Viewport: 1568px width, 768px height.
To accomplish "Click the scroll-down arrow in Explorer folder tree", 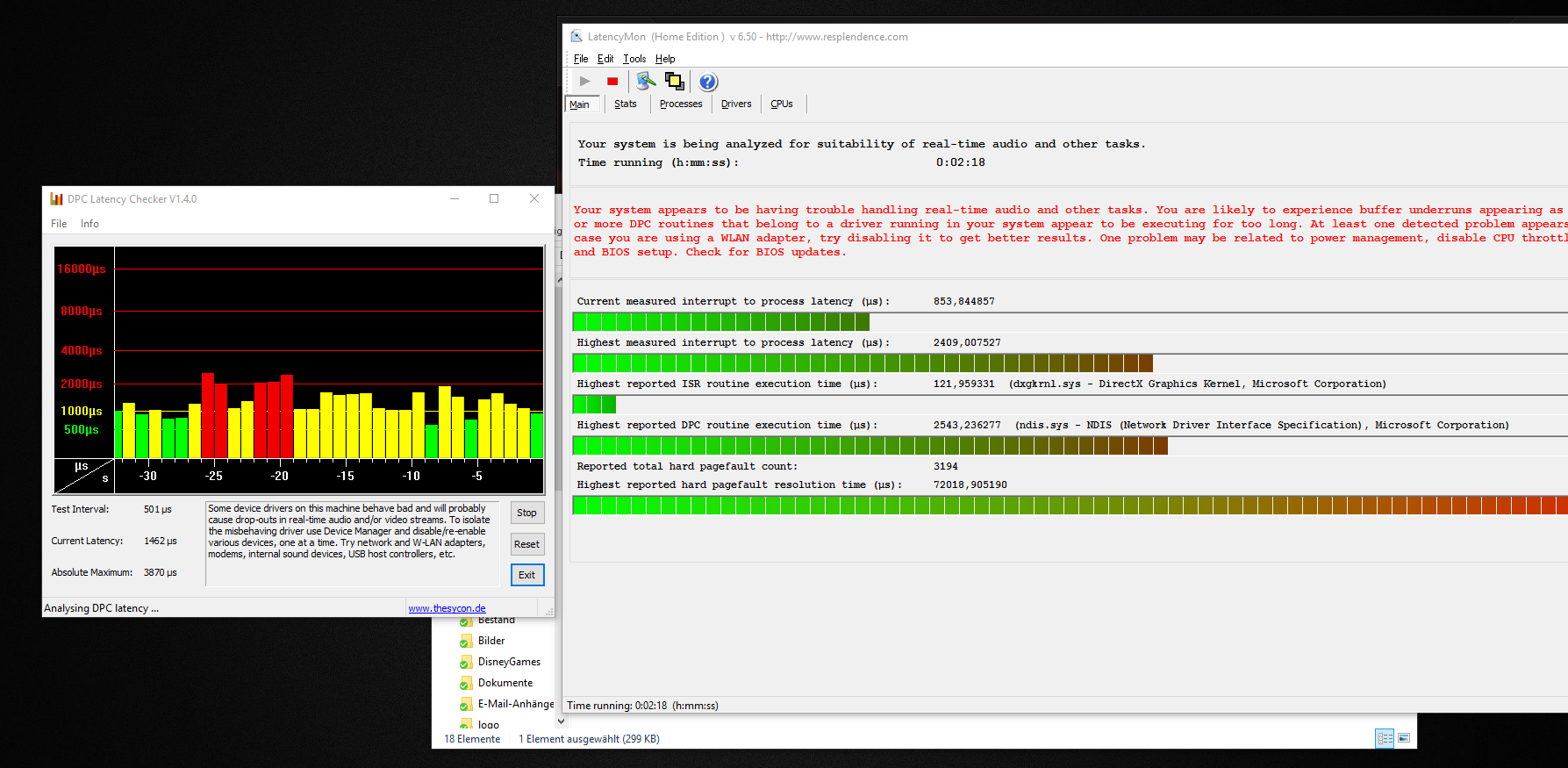I will pos(561,721).
